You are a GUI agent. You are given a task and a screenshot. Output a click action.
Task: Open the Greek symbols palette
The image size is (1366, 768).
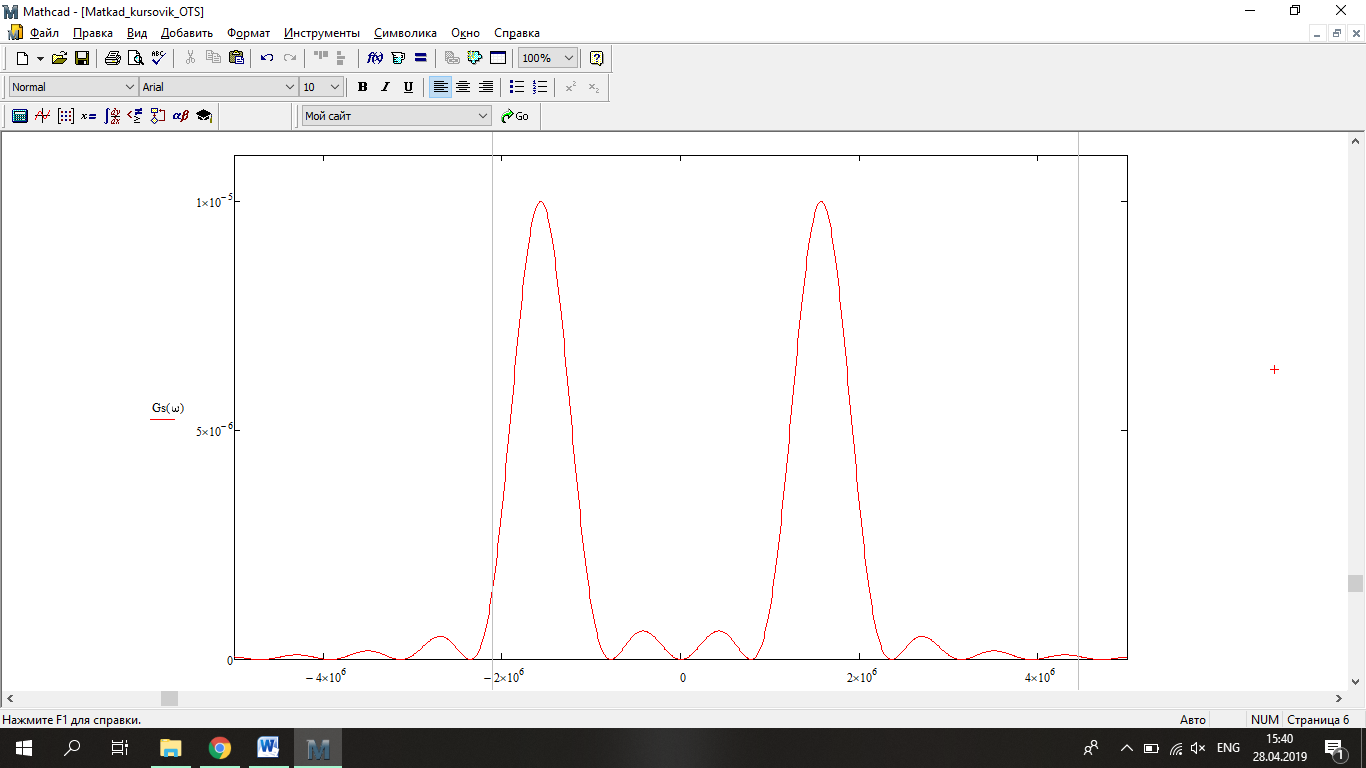pos(180,116)
